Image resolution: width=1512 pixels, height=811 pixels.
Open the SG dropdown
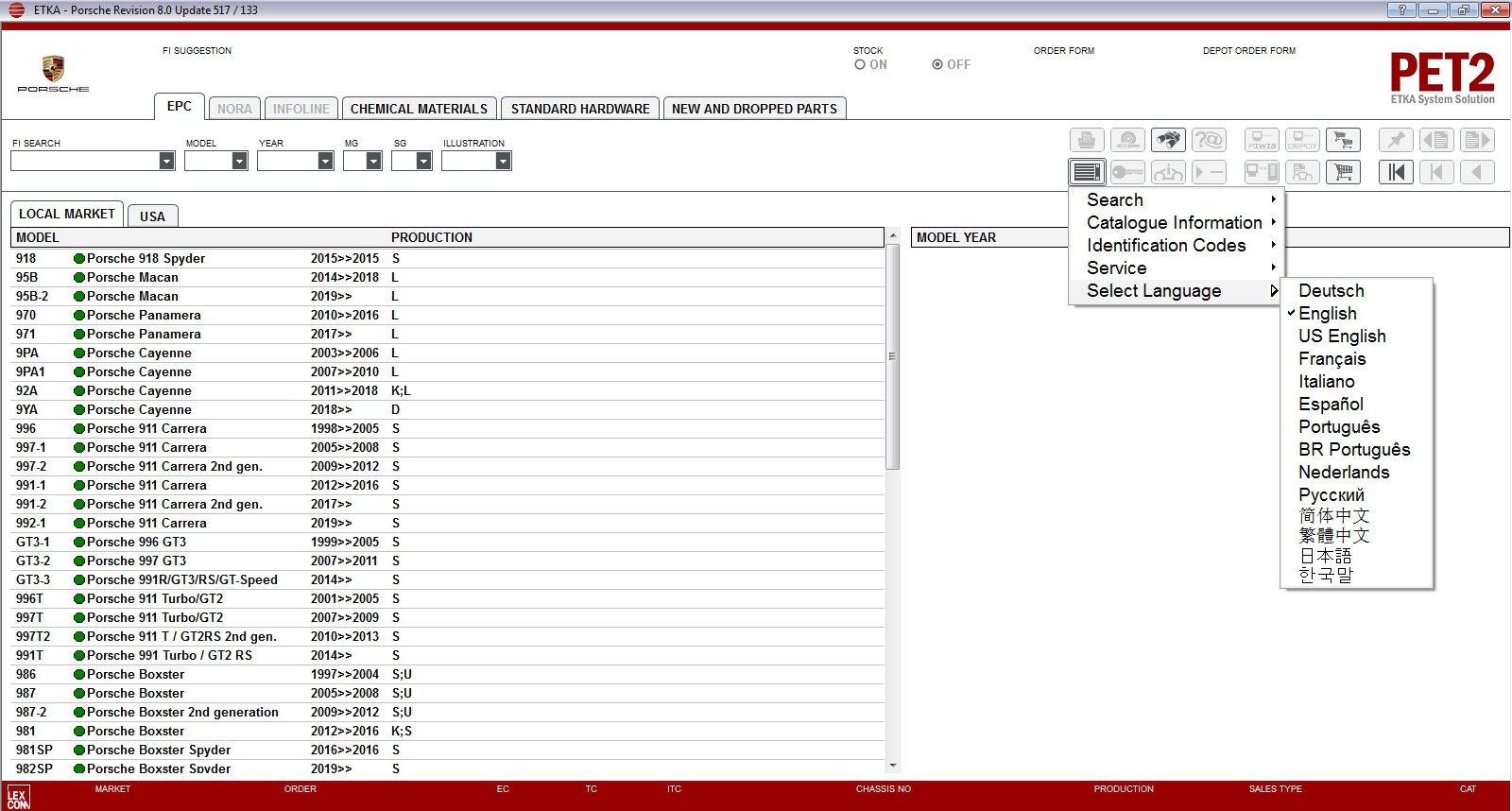click(423, 162)
